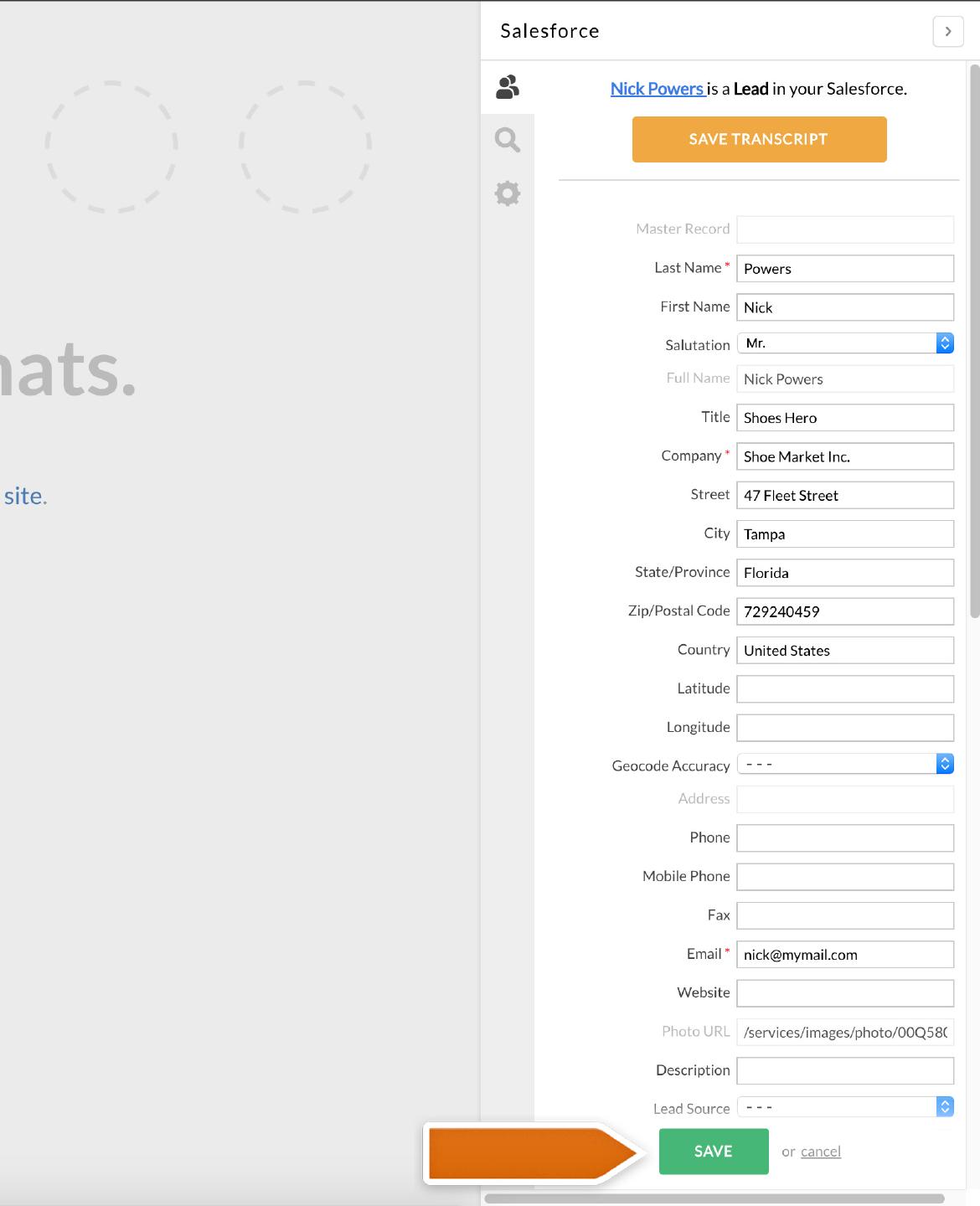This screenshot has height=1206, width=980.
Task: Click the Last Name field with Powers
Action: tap(845, 268)
